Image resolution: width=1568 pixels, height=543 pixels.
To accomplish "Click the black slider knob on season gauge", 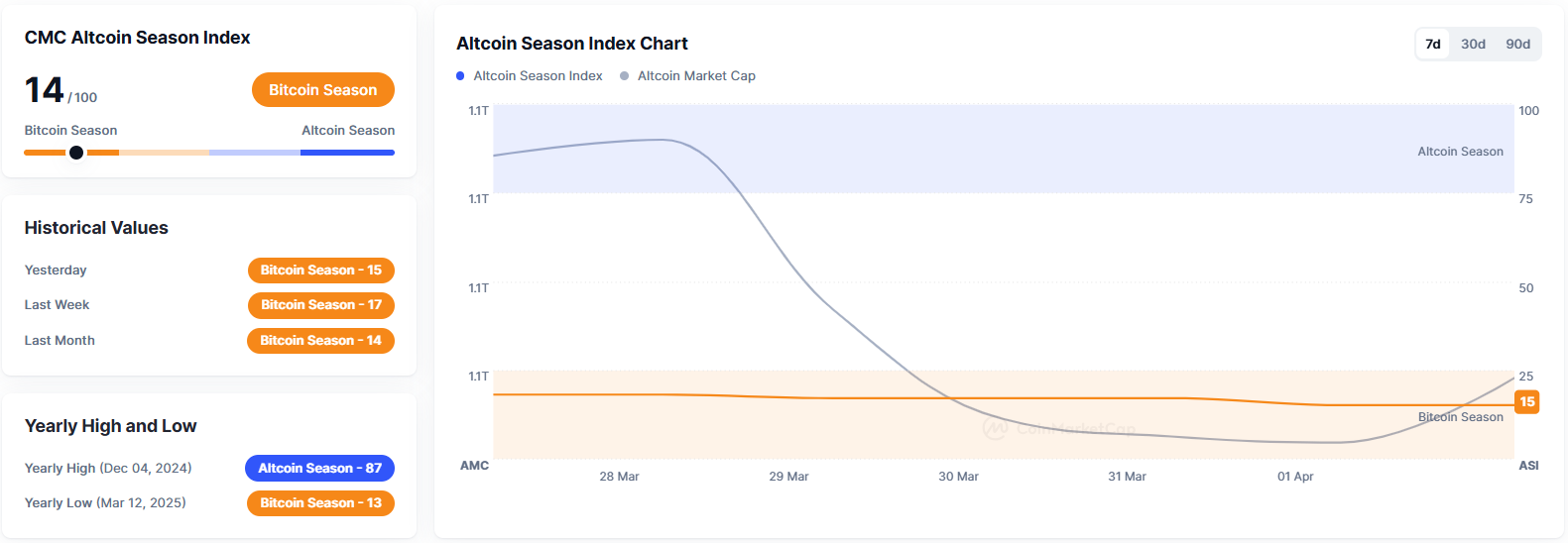I will click(76, 153).
